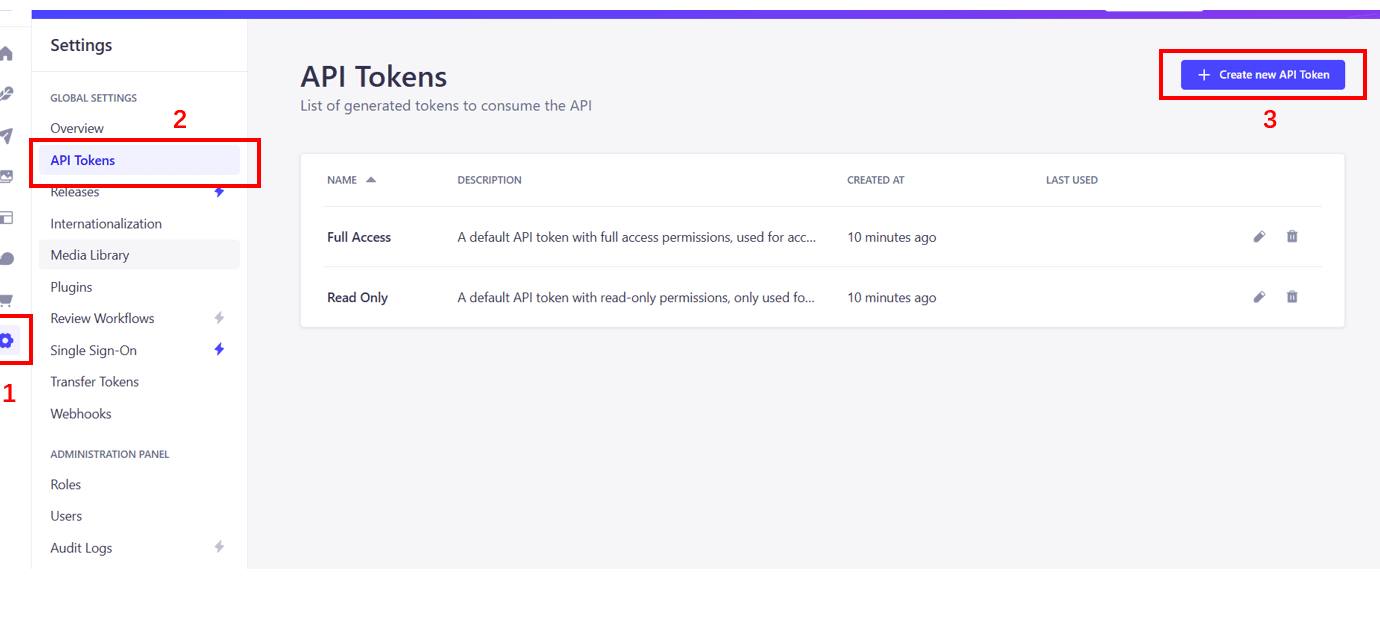Edit the Read Only token via pencil icon

pyautogui.click(x=1259, y=296)
